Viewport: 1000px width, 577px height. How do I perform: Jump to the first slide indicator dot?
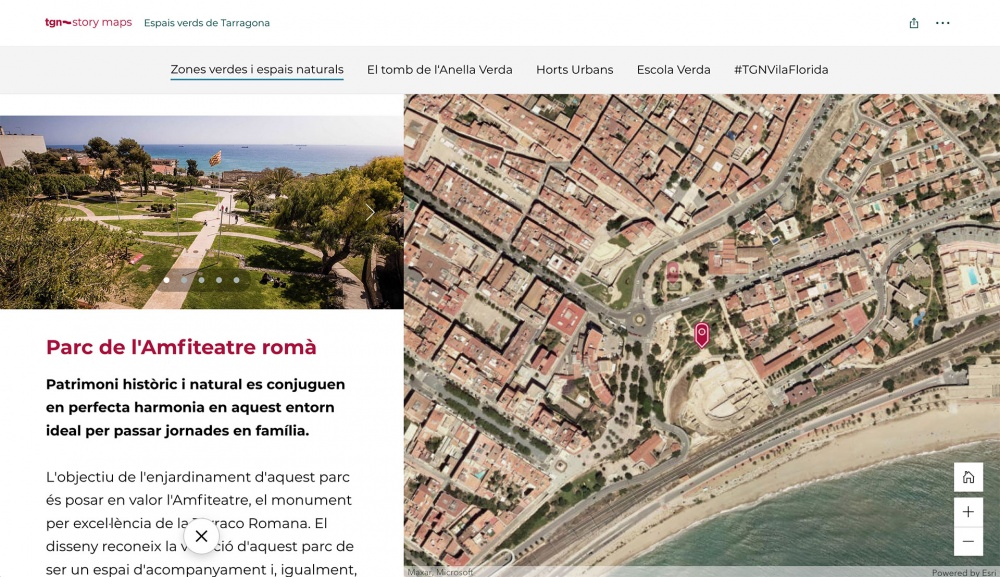166,281
